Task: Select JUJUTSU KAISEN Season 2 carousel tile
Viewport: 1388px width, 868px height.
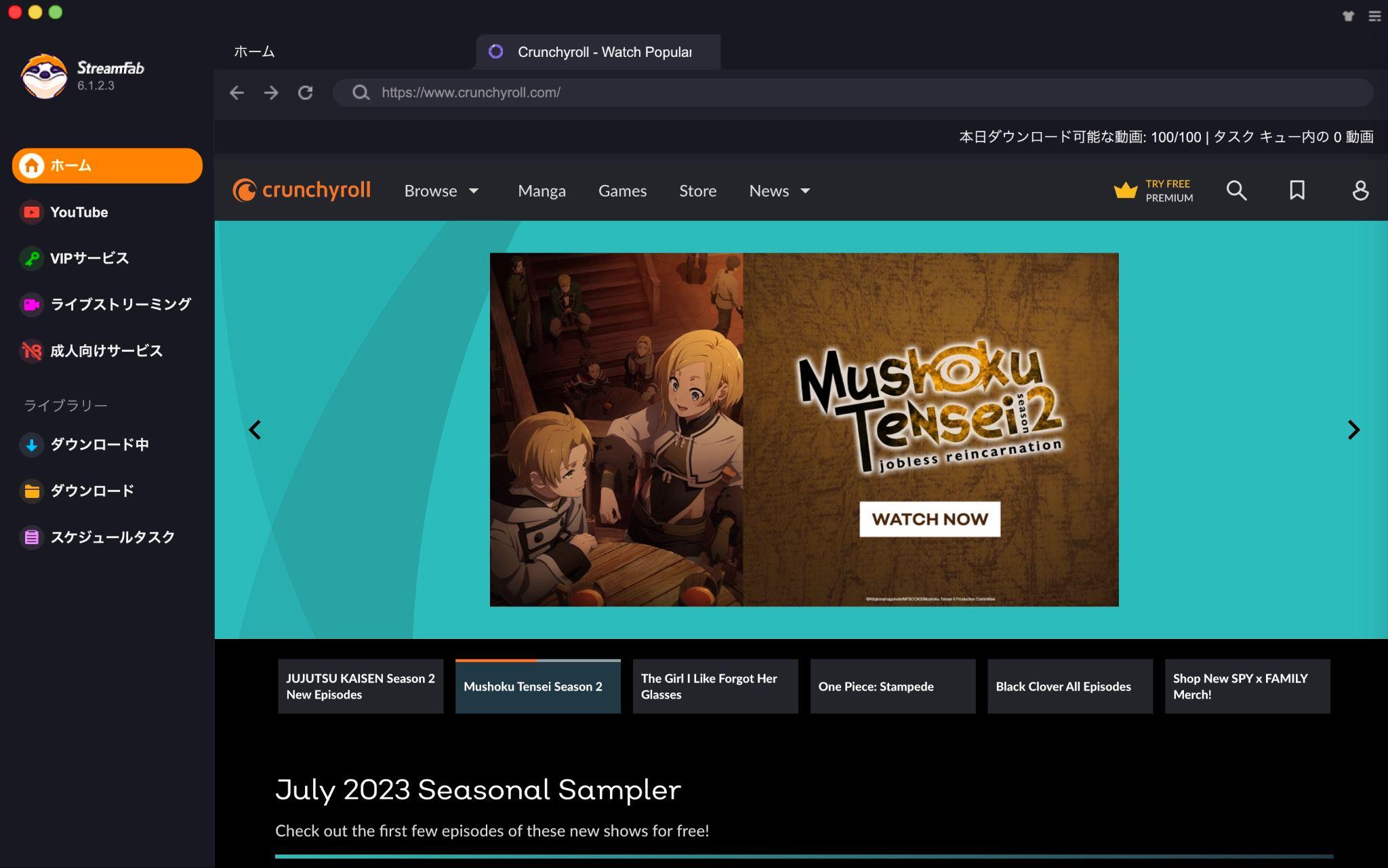Action: click(361, 686)
